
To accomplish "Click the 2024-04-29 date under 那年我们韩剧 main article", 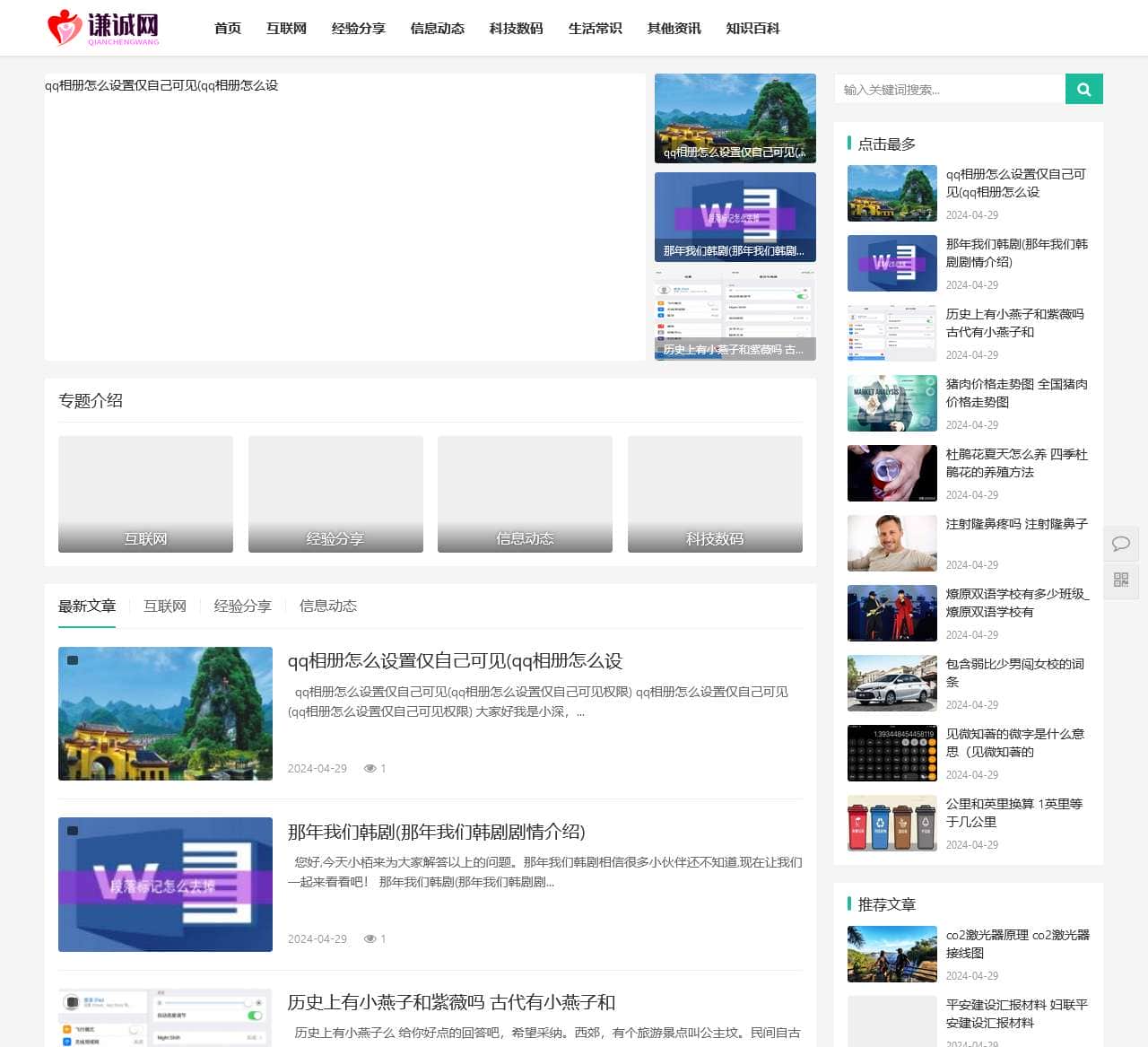I will coord(317,938).
